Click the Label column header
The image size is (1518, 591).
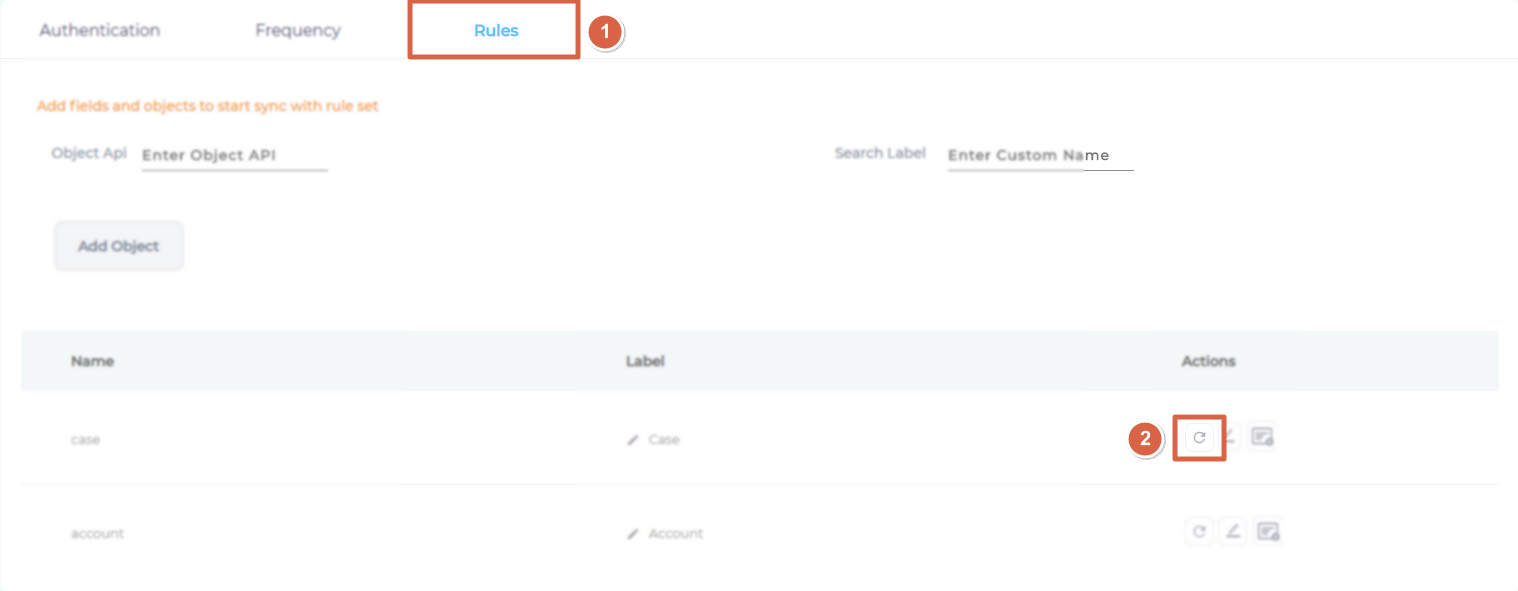[645, 361]
